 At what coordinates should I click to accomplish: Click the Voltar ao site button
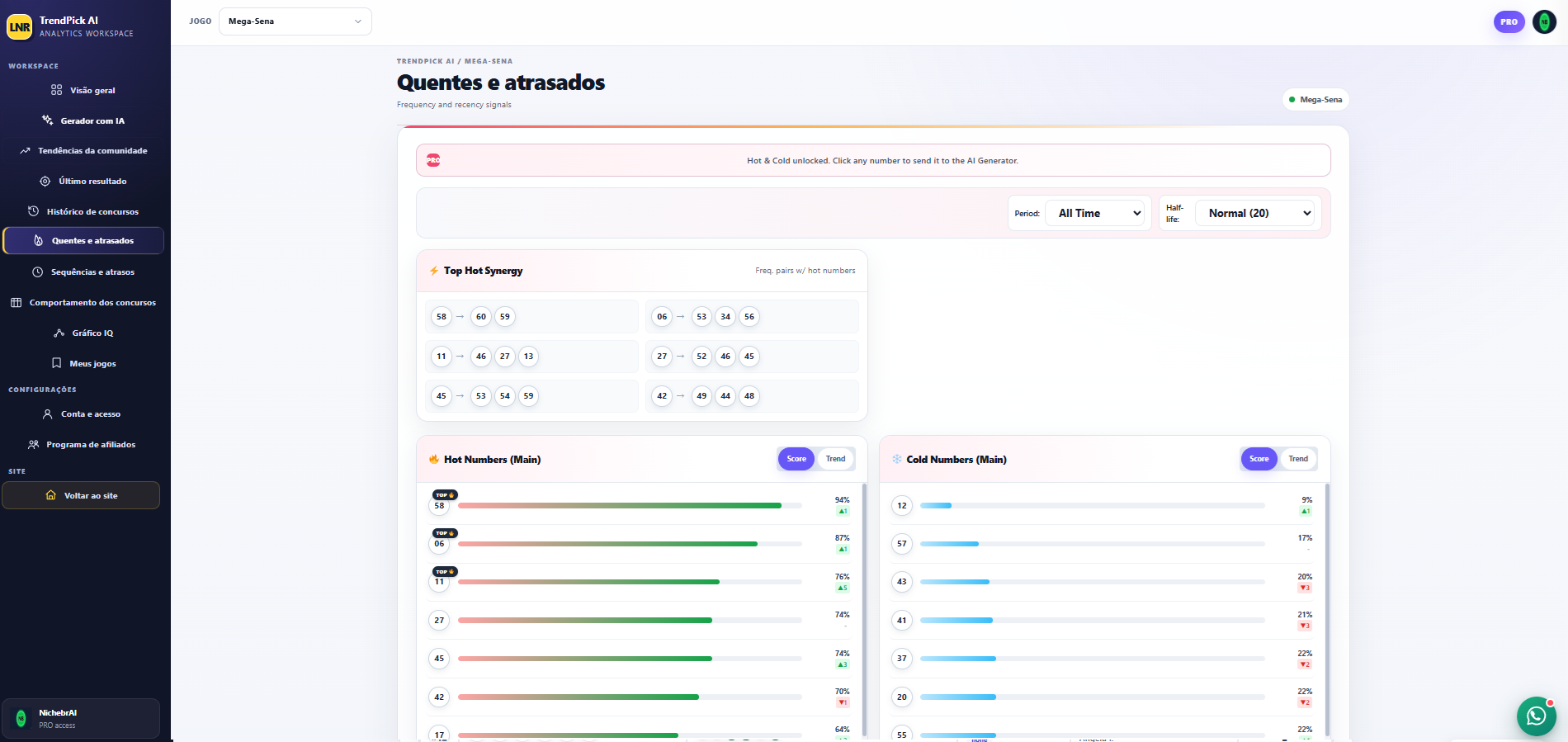(x=81, y=495)
